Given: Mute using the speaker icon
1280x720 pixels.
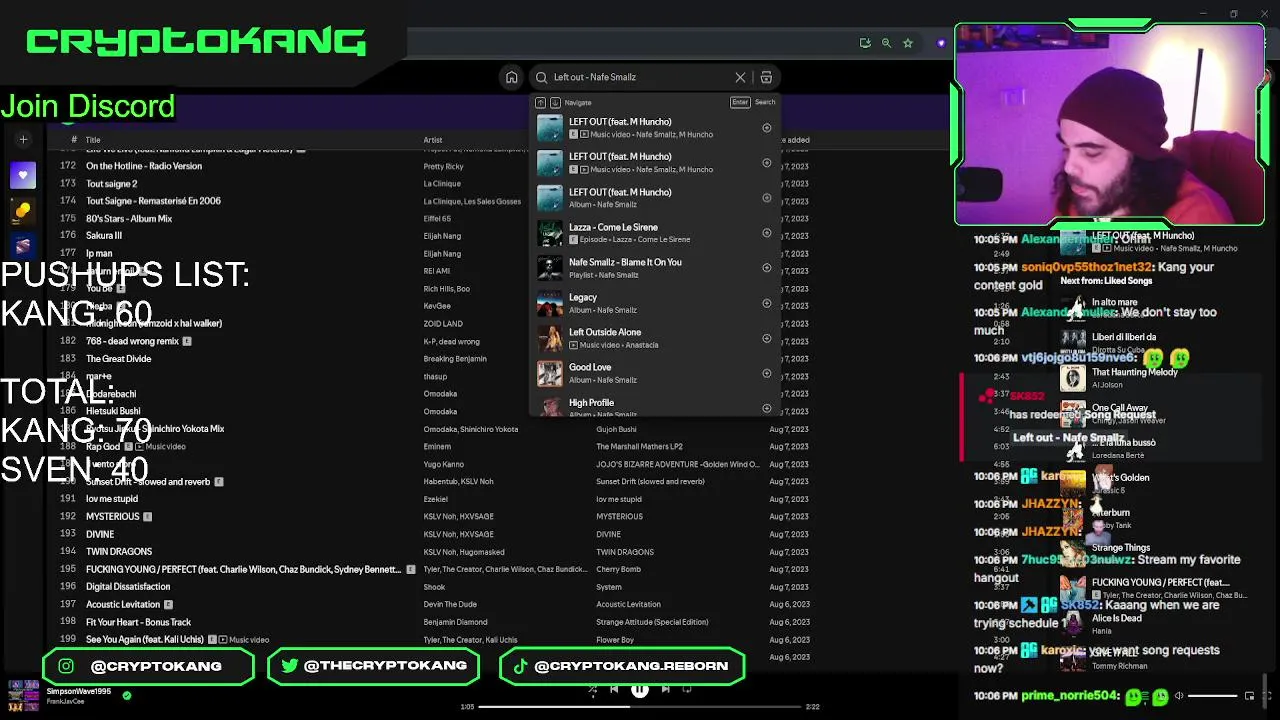Looking at the screenshot, I should [1178, 696].
